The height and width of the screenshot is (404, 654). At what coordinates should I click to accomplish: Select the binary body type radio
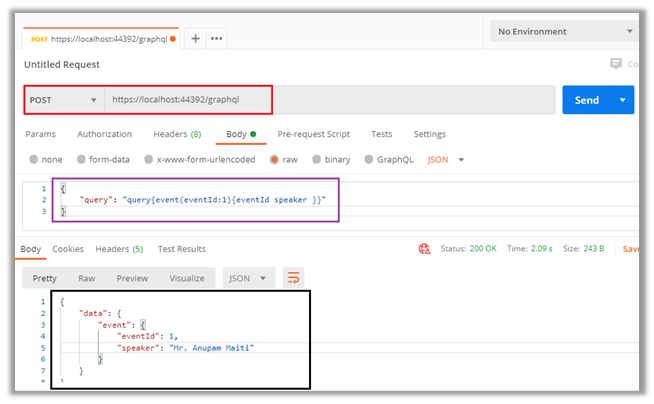click(317, 159)
